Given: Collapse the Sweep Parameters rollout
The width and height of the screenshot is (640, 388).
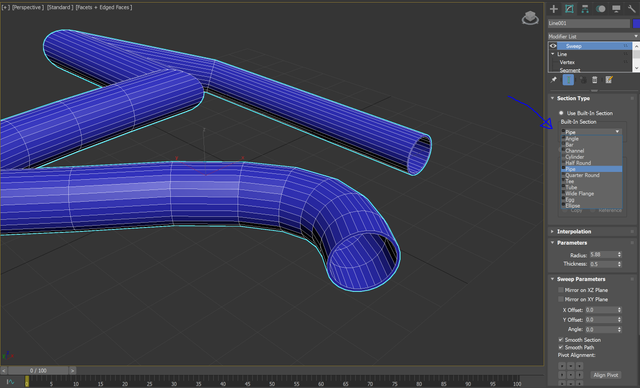Looking at the screenshot, I should pyautogui.click(x=552, y=279).
